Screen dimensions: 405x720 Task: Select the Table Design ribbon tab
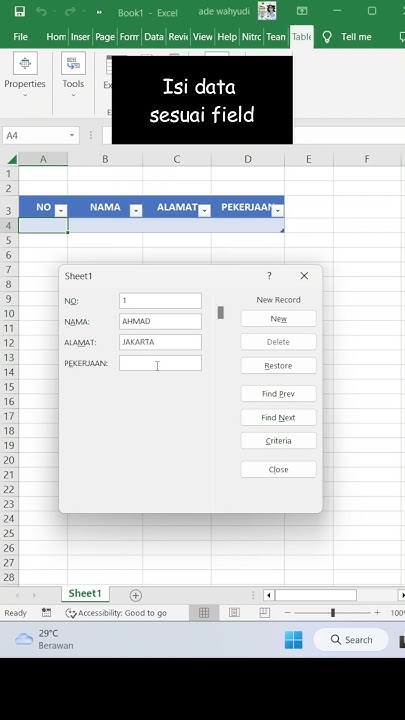[x=302, y=37]
